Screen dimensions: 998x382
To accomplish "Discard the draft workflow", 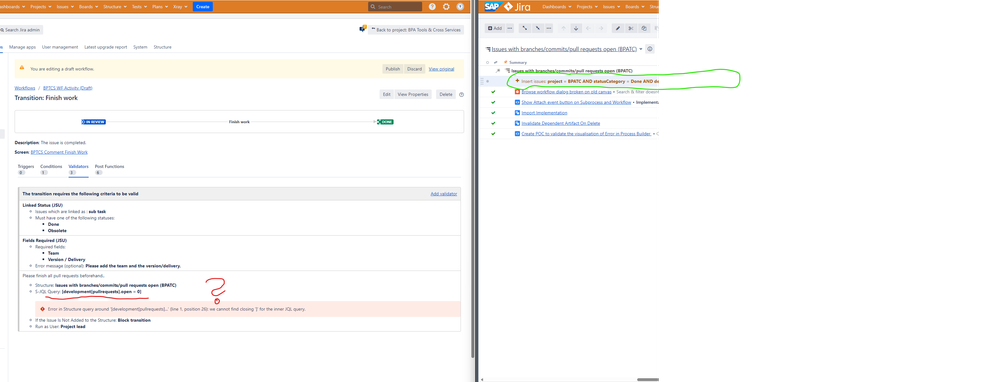I will (x=414, y=69).
